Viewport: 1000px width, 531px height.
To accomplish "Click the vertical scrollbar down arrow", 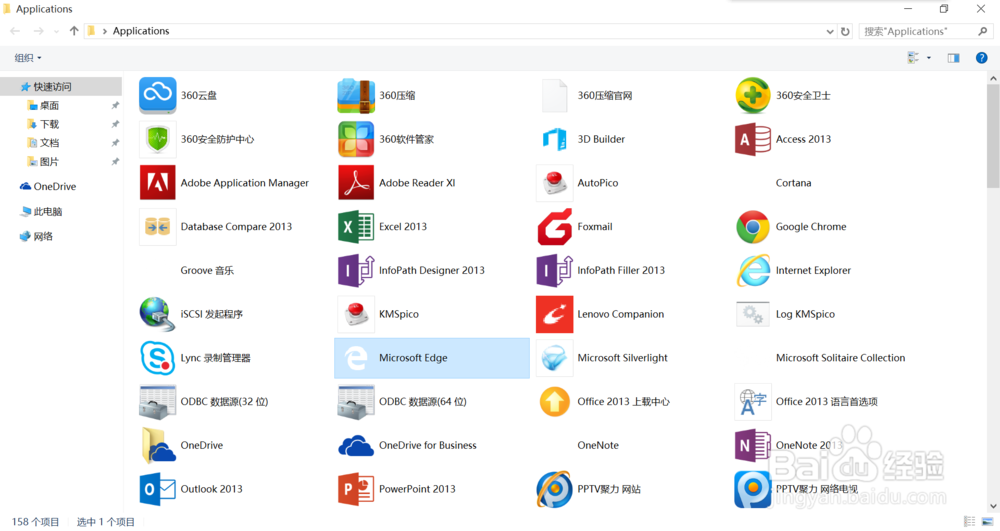I will coord(993,506).
